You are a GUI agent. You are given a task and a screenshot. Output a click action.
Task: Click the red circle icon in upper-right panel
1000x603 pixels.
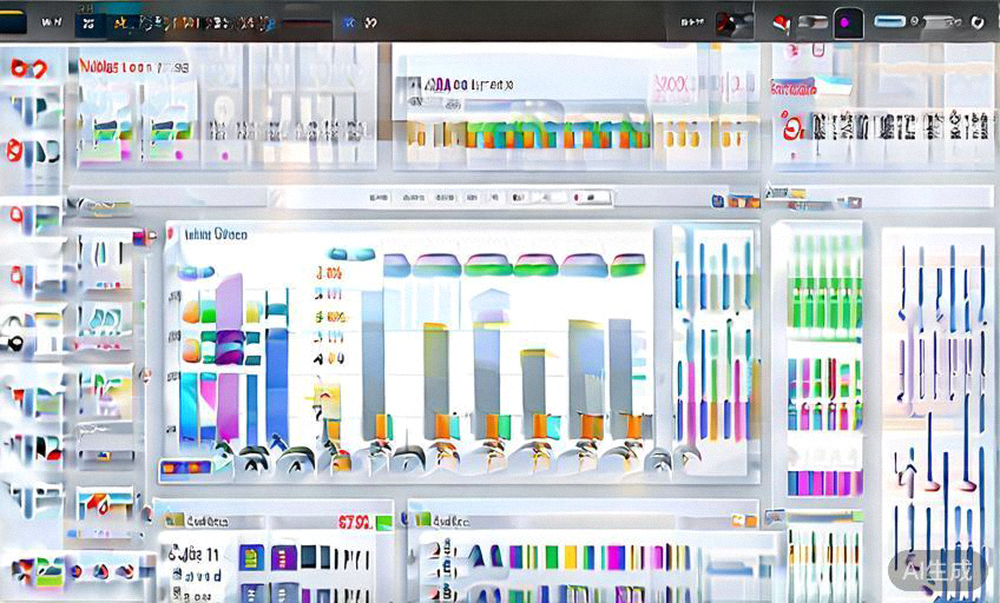(x=793, y=128)
